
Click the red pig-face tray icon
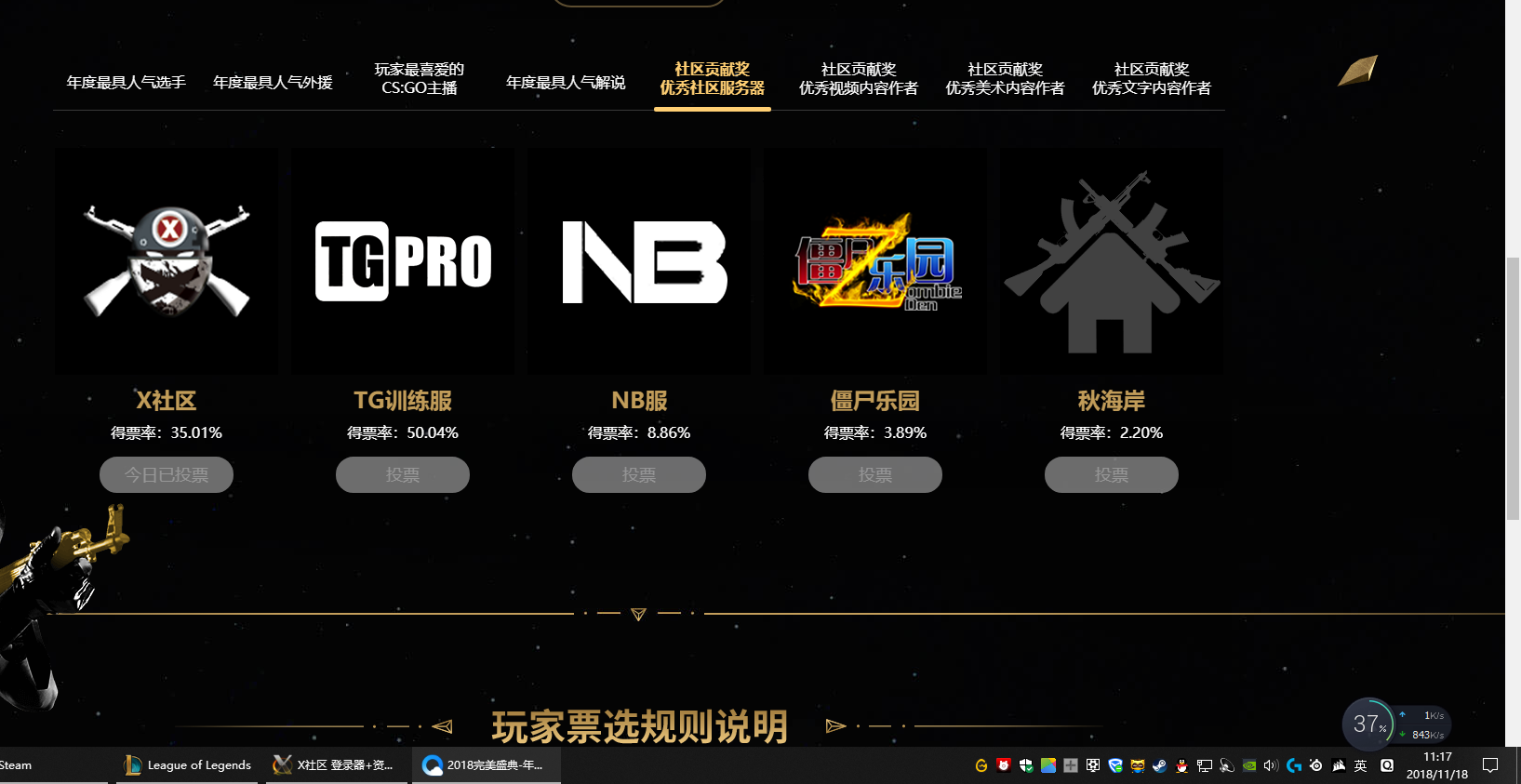tap(1004, 765)
